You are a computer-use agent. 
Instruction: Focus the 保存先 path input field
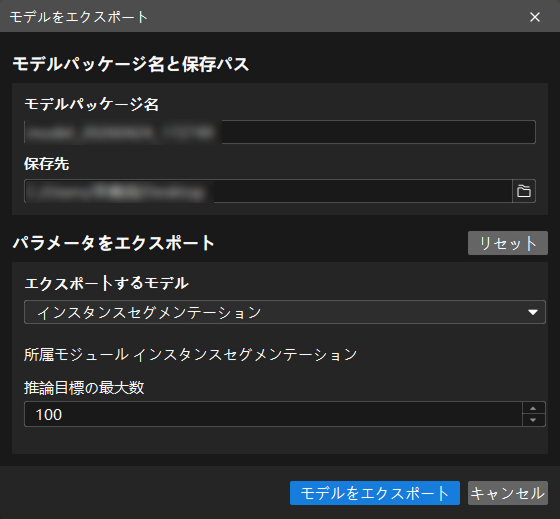[x=268, y=191]
